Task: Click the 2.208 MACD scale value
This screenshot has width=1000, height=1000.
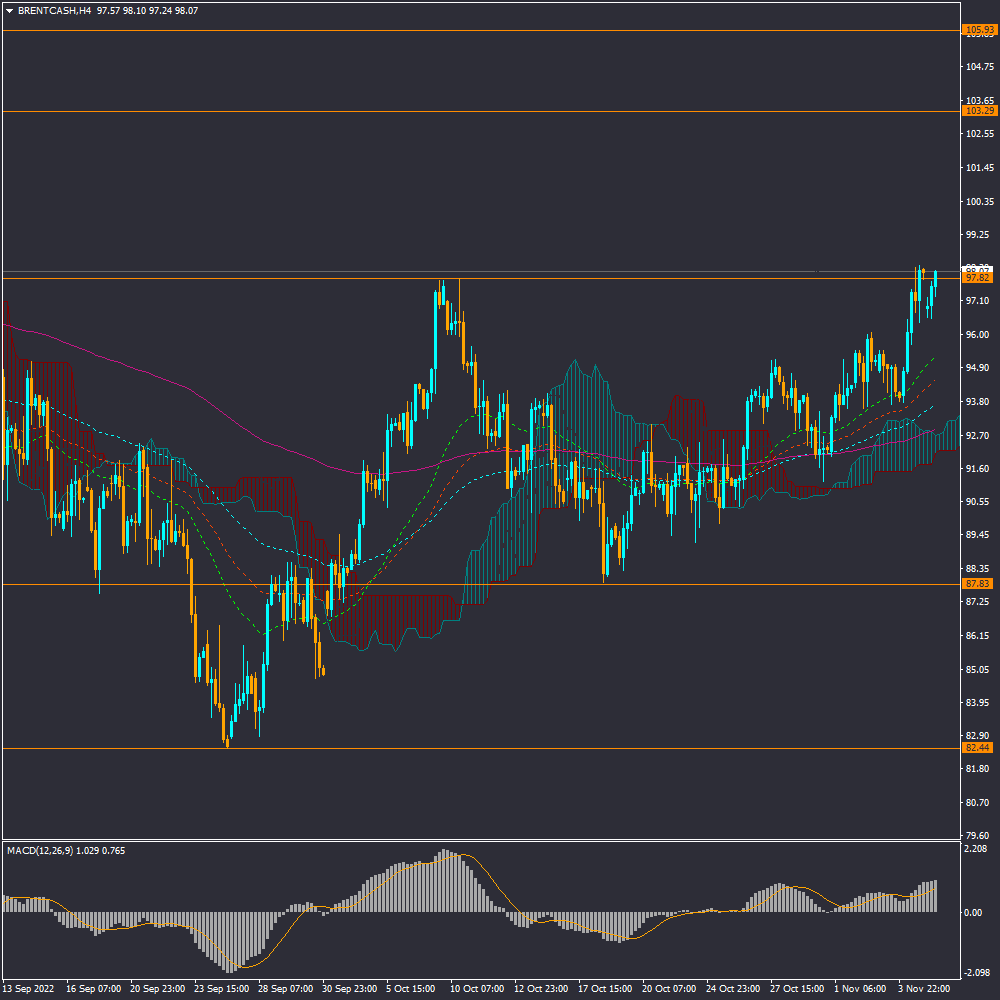Action: click(x=976, y=849)
